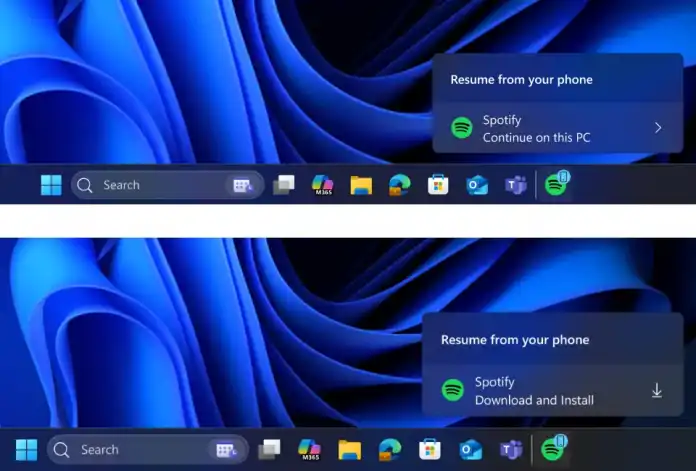Click Spotify logo in Download and Install row

[x=453, y=390]
